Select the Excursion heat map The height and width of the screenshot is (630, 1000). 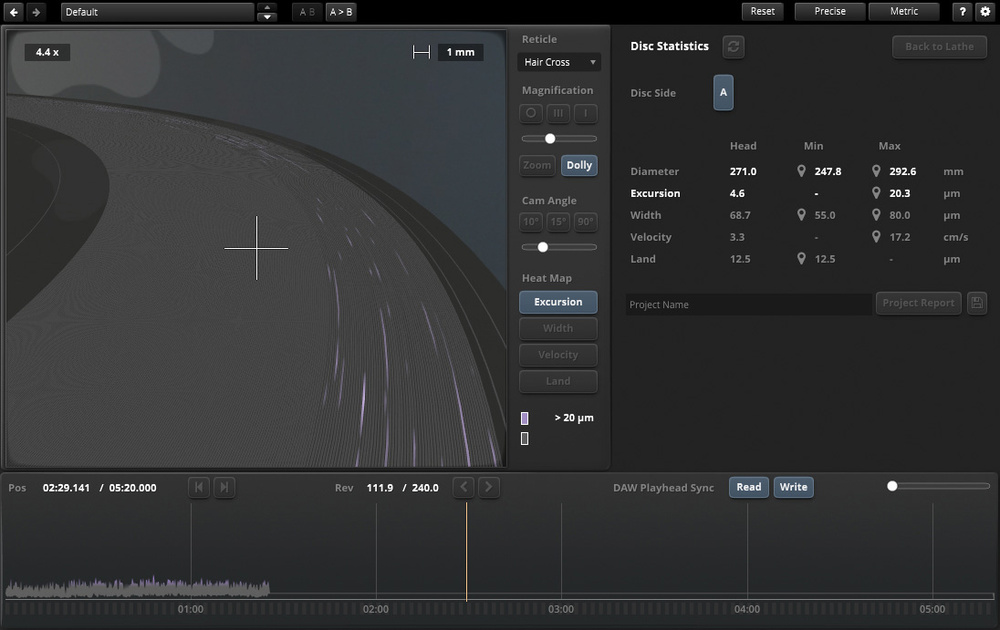point(558,302)
